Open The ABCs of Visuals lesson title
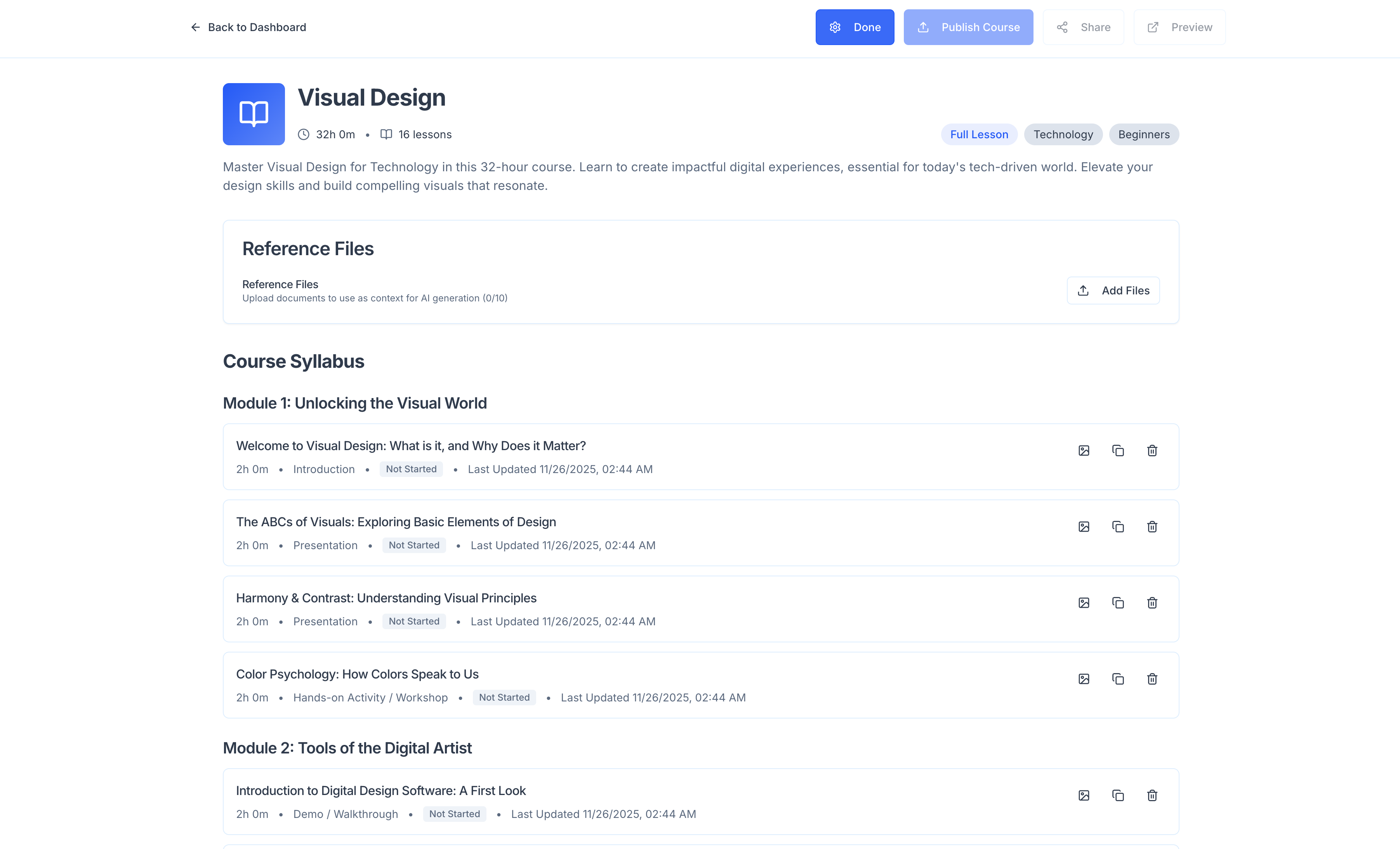This screenshot has height=849, width=1400. [396, 522]
